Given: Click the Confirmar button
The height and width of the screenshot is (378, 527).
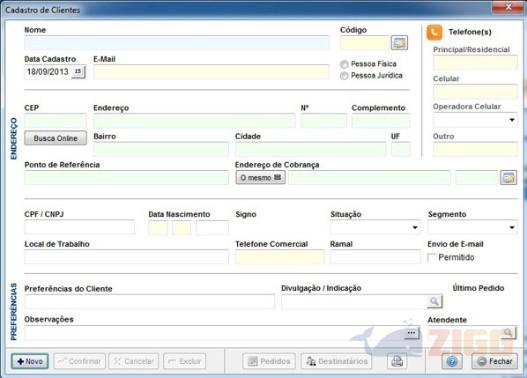Looking at the screenshot, I should point(80,361).
